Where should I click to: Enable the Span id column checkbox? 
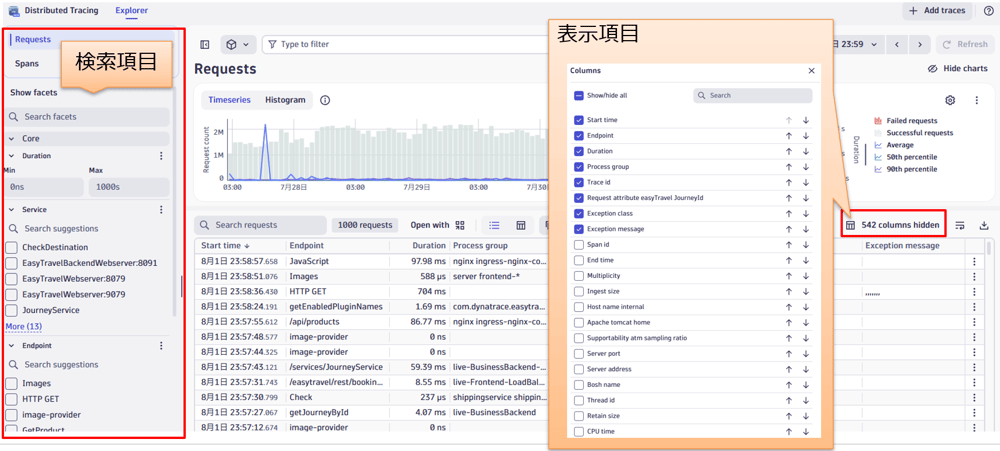pyautogui.click(x=579, y=245)
